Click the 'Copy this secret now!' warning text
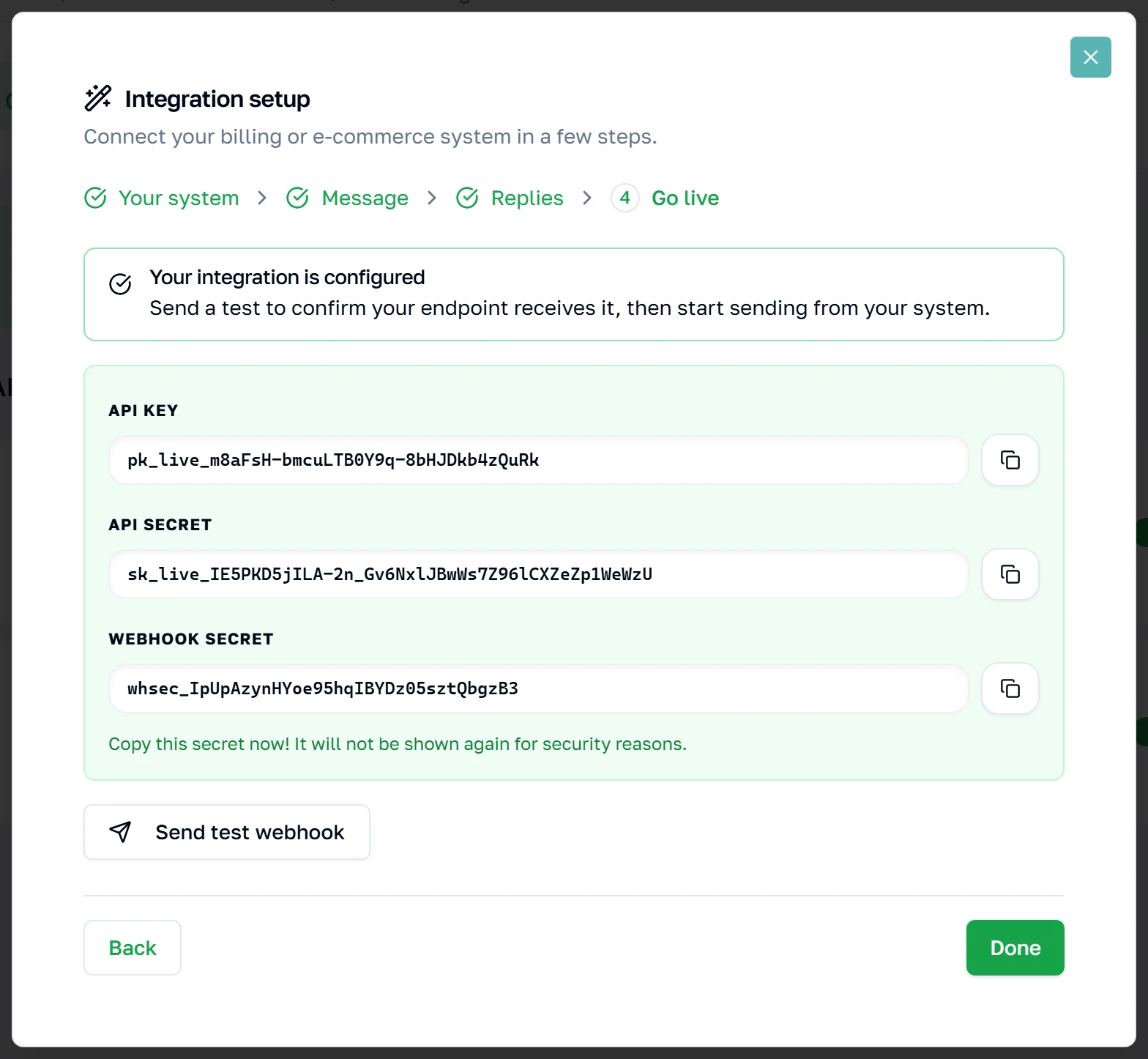 pyautogui.click(x=398, y=744)
